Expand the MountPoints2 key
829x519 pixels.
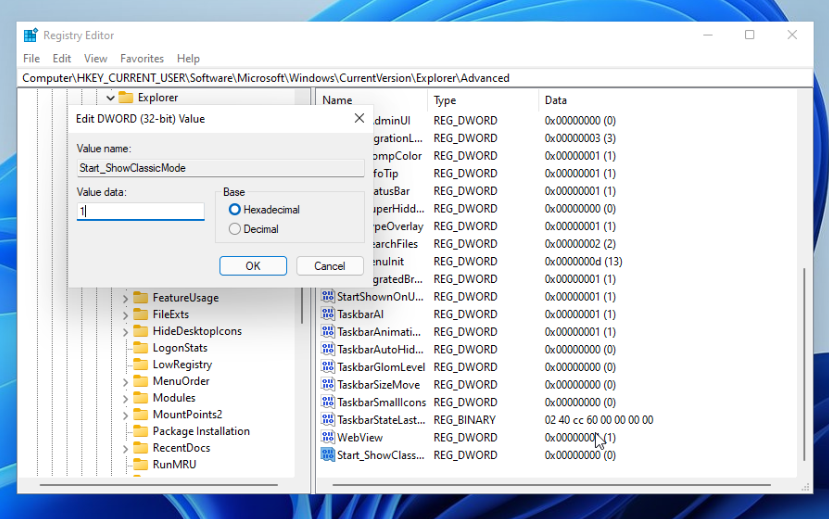[125, 415]
